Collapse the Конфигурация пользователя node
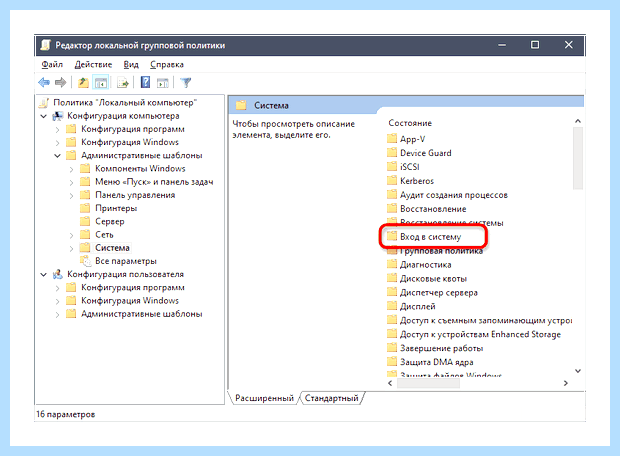This screenshot has width=620, height=456. pyautogui.click(x=44, y=274)
